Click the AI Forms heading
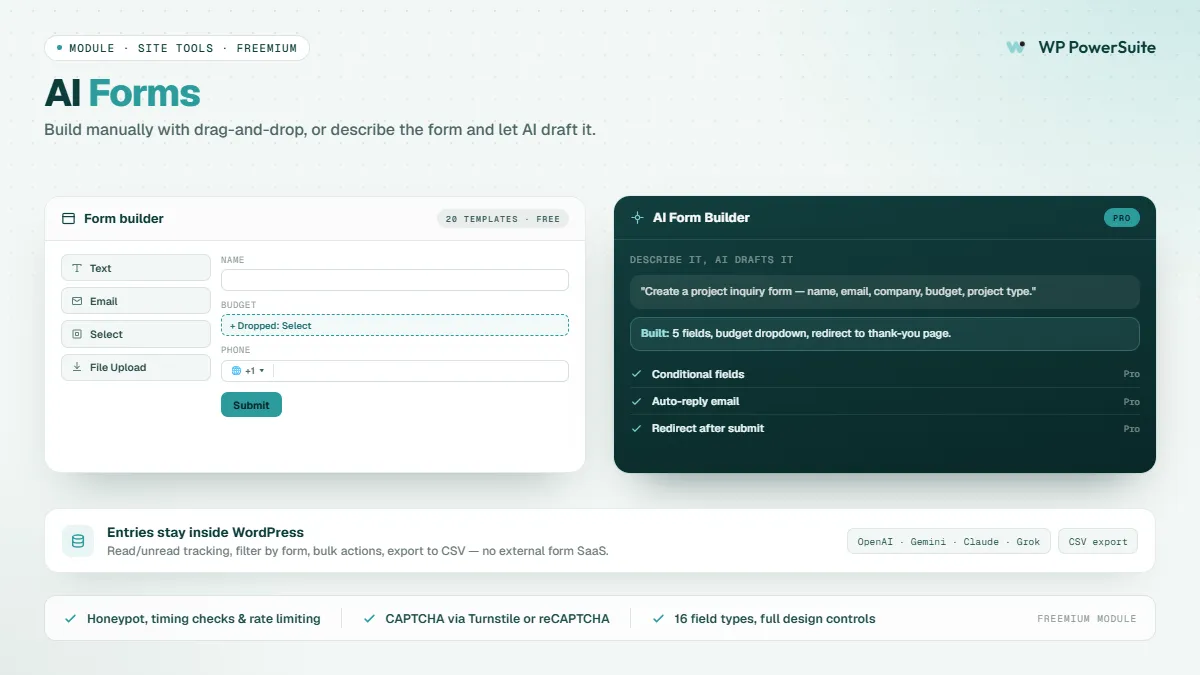This screenshot has height=675, width=1200. click(123, 93)
